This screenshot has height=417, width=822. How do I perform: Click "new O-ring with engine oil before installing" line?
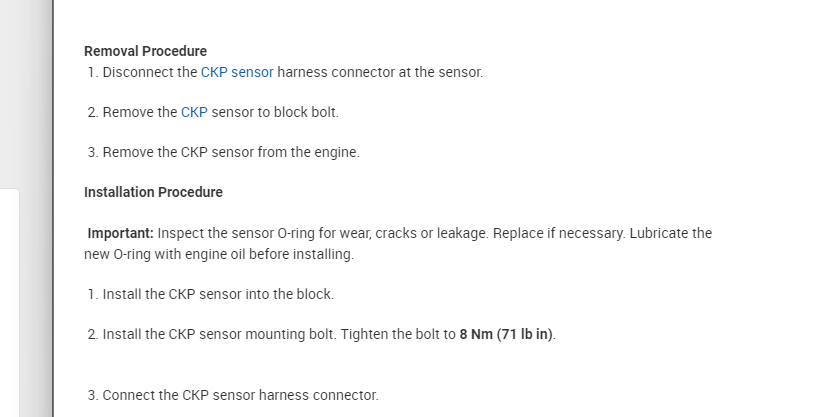(219, 254)
